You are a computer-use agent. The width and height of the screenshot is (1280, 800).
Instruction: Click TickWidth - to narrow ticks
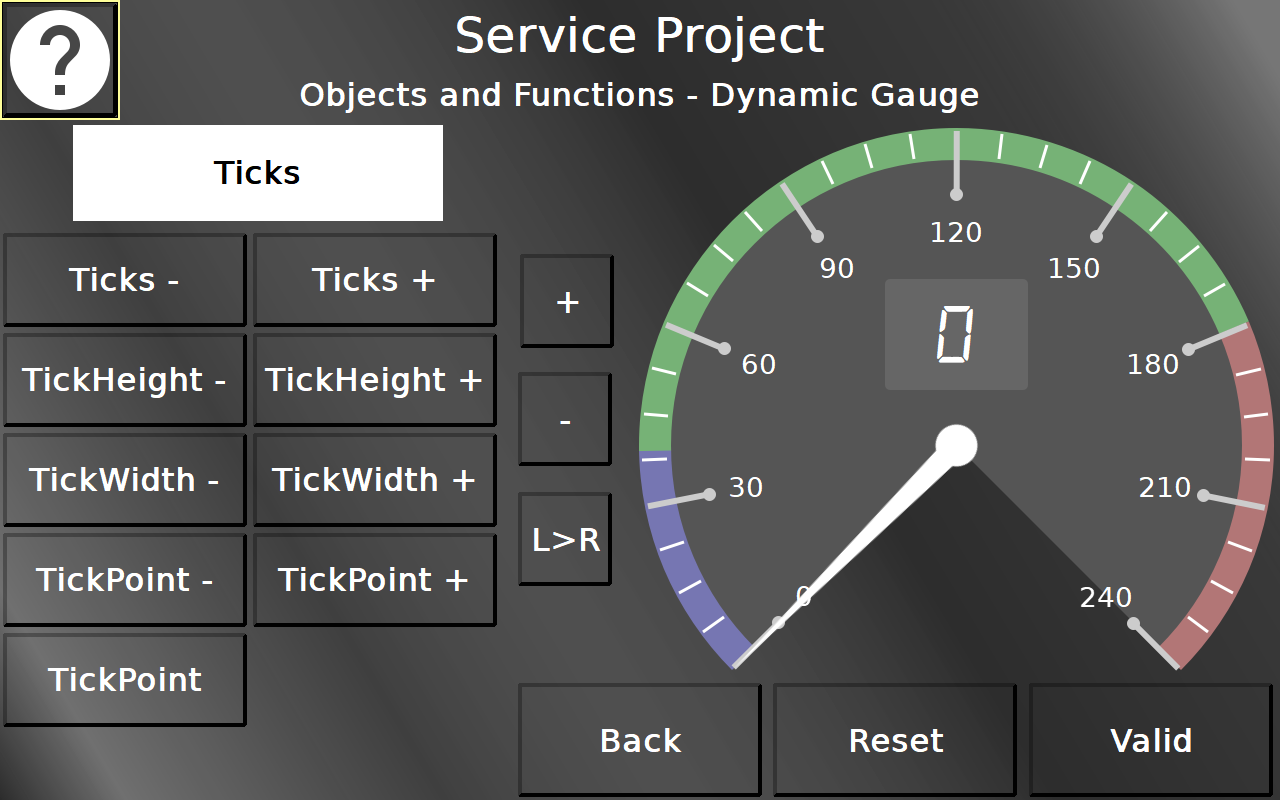[125, 480]
